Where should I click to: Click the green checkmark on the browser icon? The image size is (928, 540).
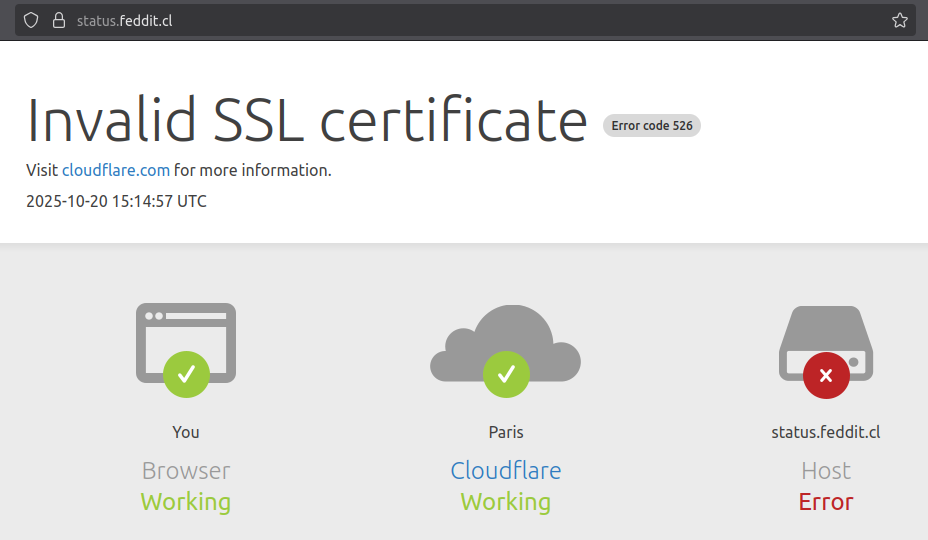[x=186, y=375]
